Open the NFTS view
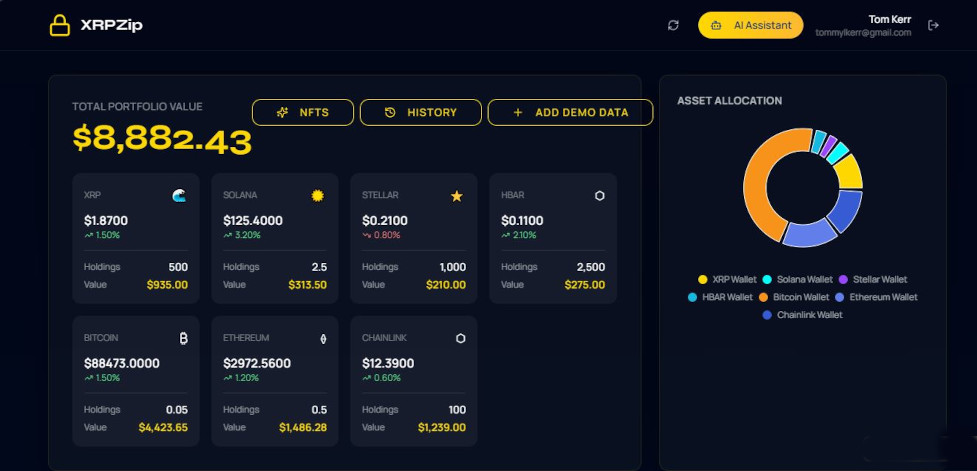This screenshot has width=977, height=471. (303, 113)
